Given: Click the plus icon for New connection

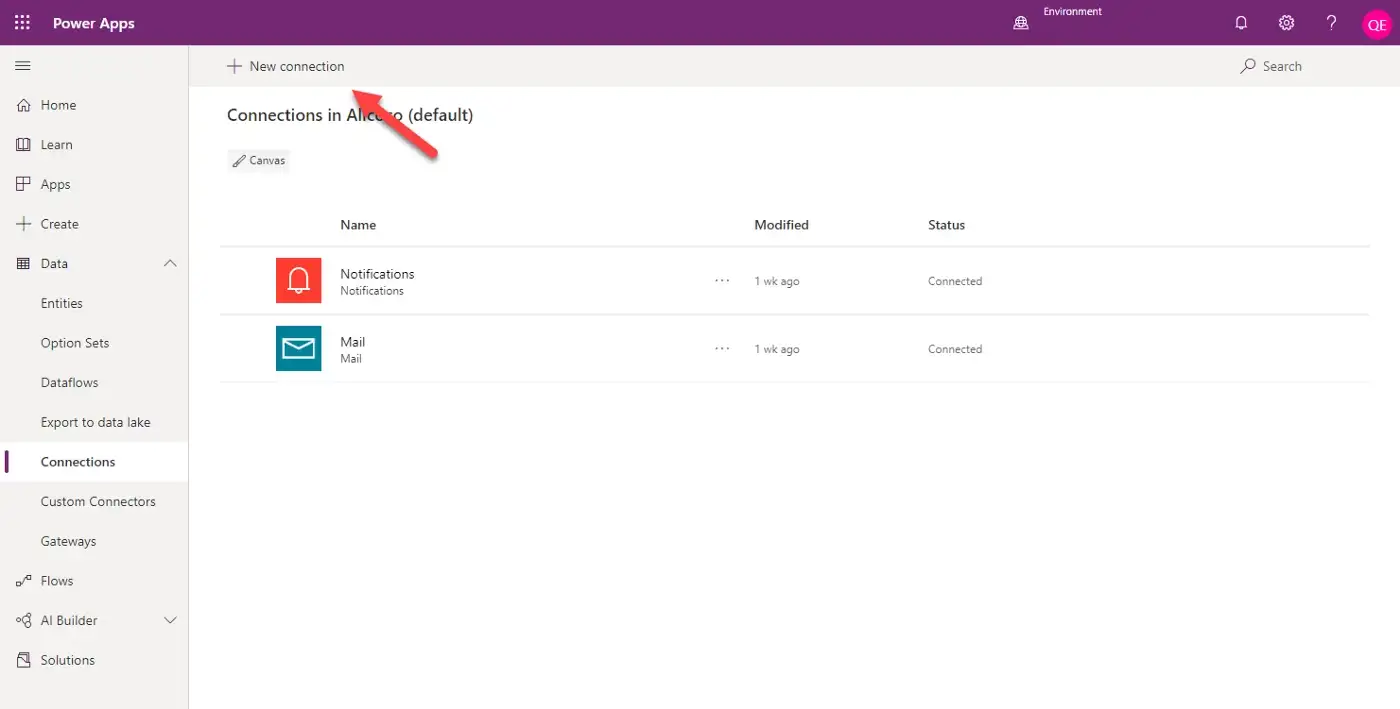Looking at the screenshot, I should tap(234, 66).
